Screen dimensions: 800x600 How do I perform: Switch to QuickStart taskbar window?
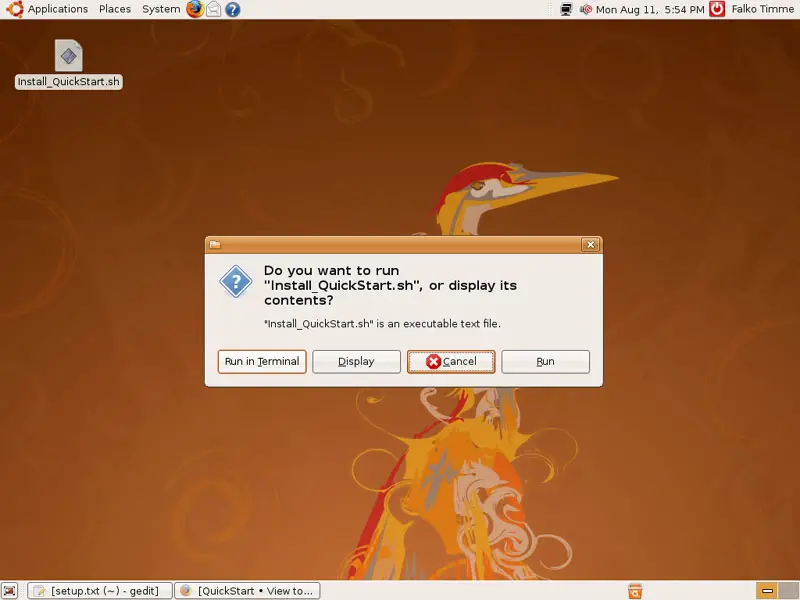pyautogui.click(x=247, y=591)
